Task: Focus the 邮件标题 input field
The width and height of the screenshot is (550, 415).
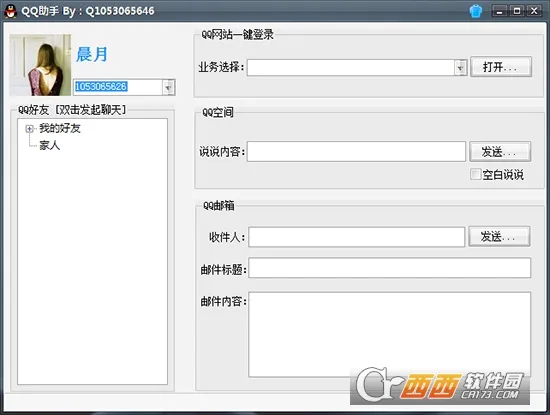Action: pos(390,268)
